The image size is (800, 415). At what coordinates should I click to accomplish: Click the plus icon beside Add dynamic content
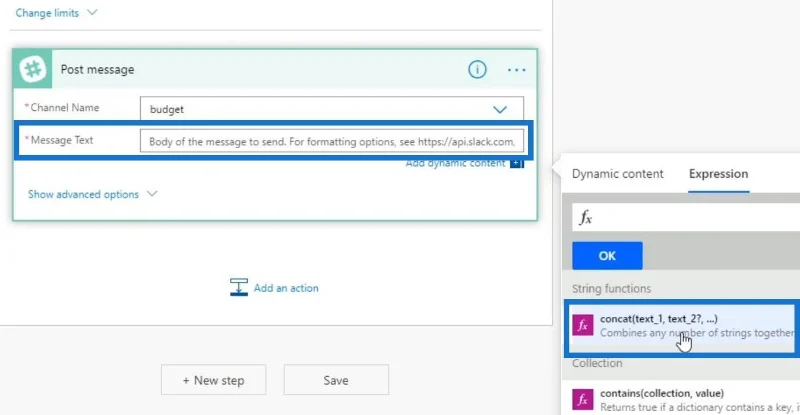517,163
